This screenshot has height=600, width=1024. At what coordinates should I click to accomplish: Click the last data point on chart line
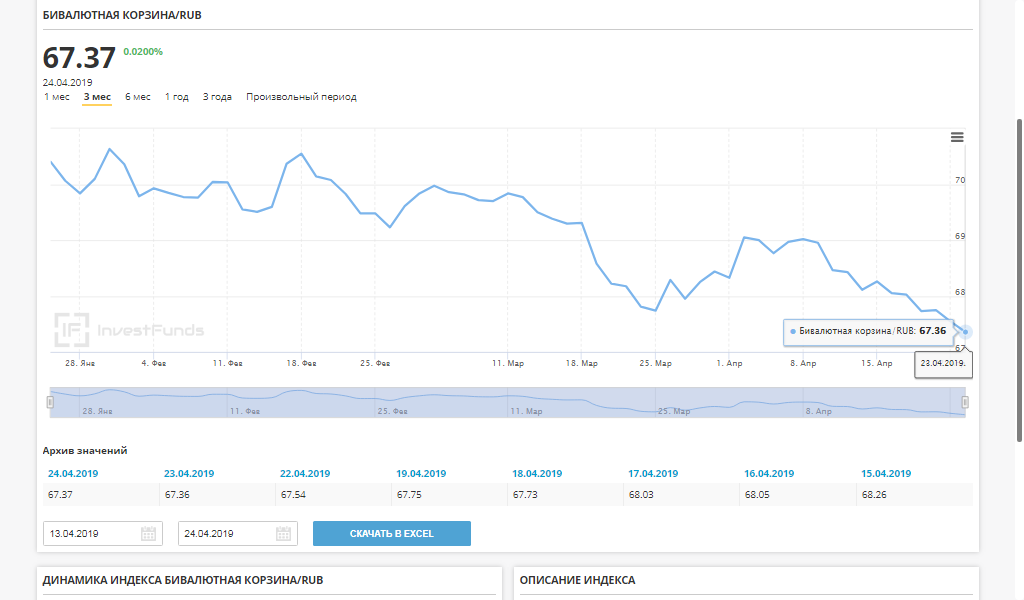(x=966, y=332)
